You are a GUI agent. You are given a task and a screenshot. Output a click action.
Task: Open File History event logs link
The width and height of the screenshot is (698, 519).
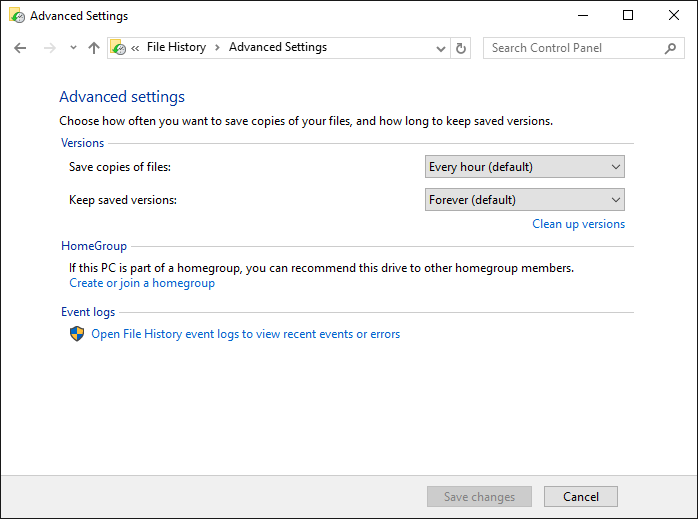(x=246, y=334)
